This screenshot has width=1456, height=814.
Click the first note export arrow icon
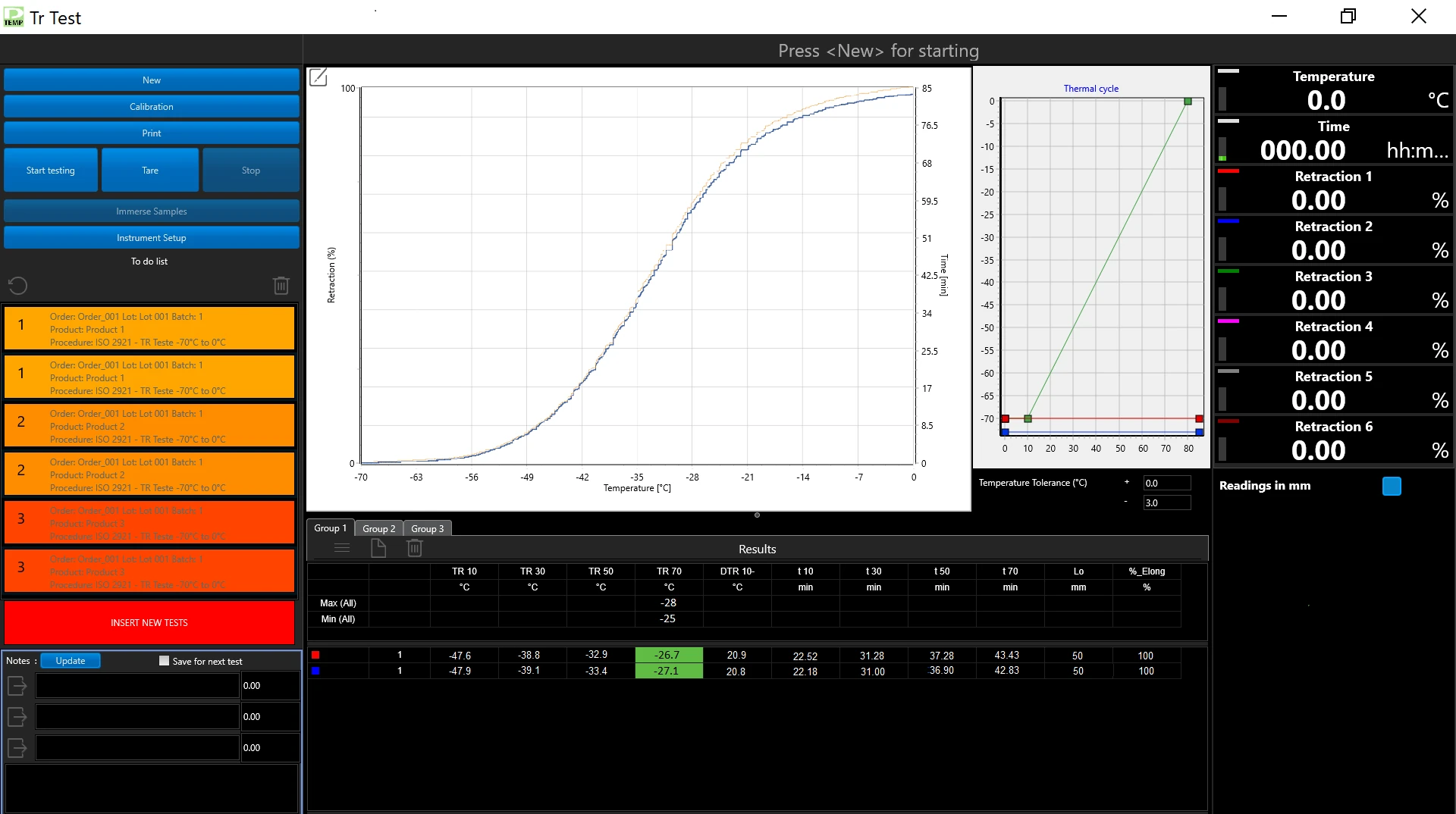pos(17,686)
